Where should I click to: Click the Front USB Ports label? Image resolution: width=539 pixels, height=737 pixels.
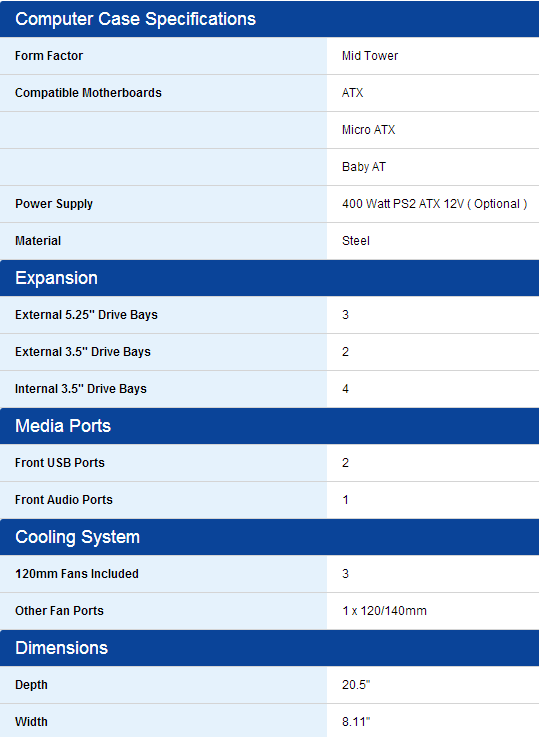[x=60, y=463]
